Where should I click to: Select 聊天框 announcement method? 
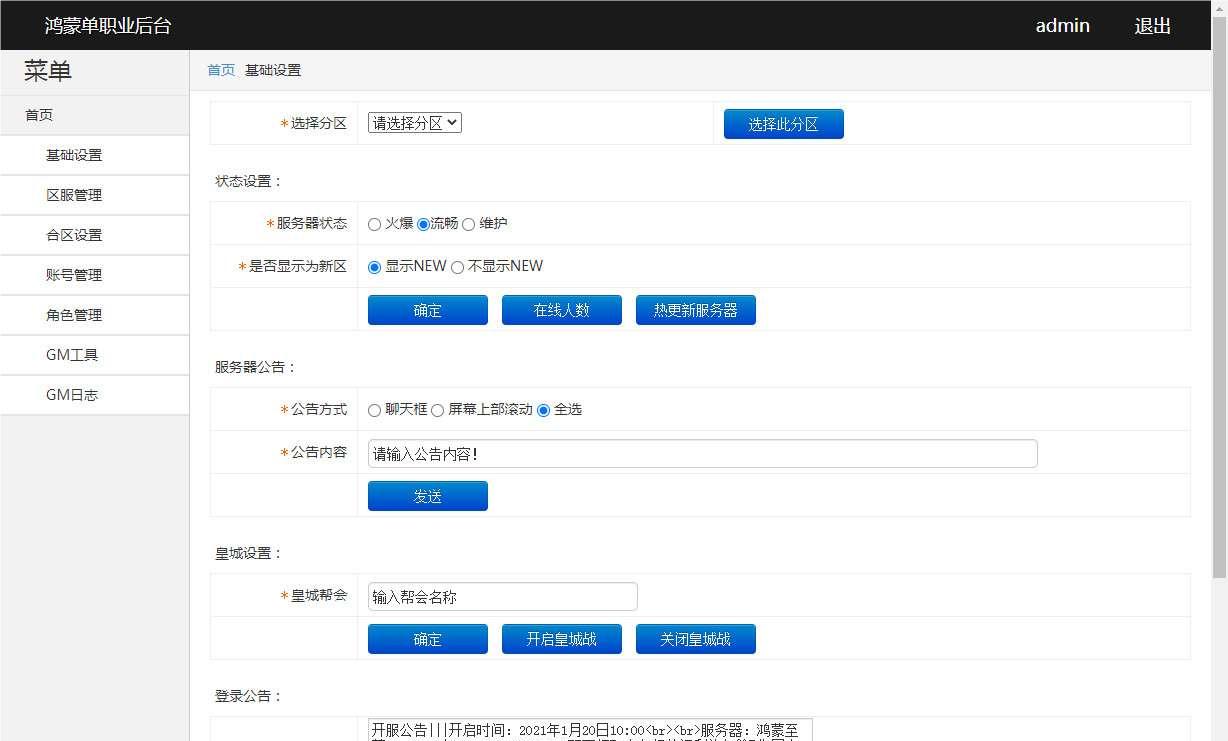(374, 411)
